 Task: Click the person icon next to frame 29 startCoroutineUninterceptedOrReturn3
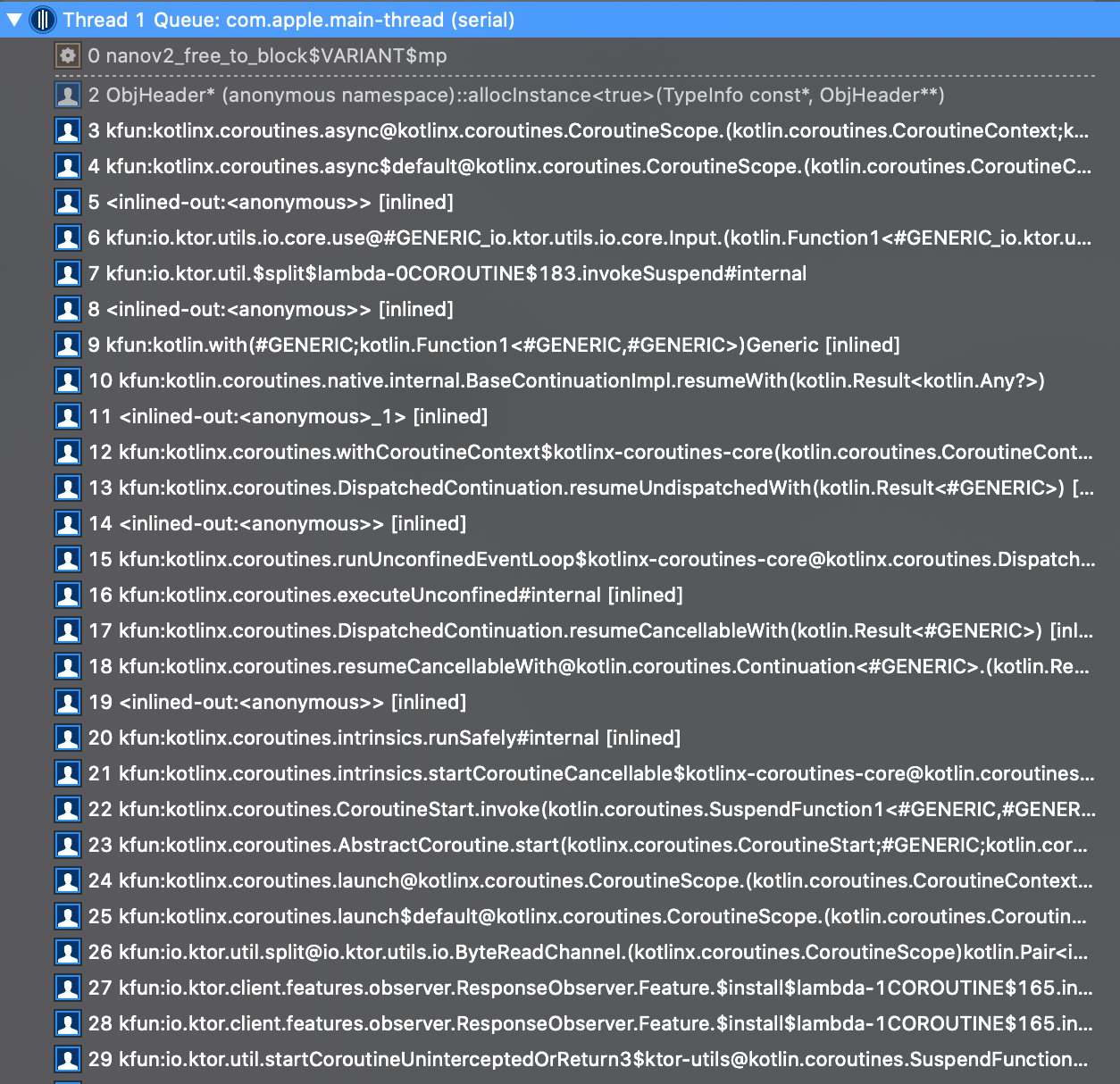[68, 1059]
